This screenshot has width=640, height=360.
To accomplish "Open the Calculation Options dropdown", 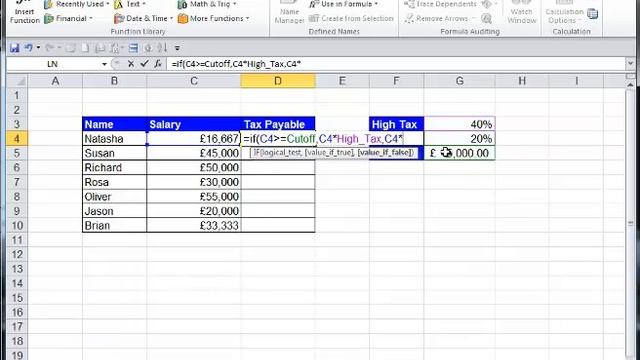I will tap(564, 12).
